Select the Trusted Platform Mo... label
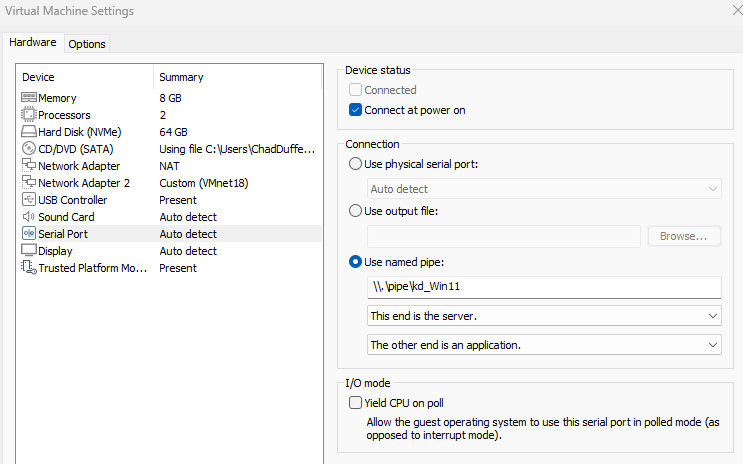 coord(93,268)
